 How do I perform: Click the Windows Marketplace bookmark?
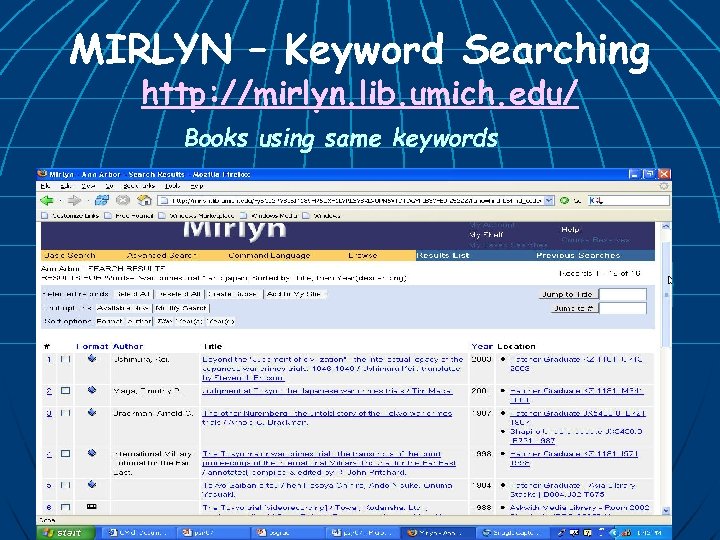point(197,215)
